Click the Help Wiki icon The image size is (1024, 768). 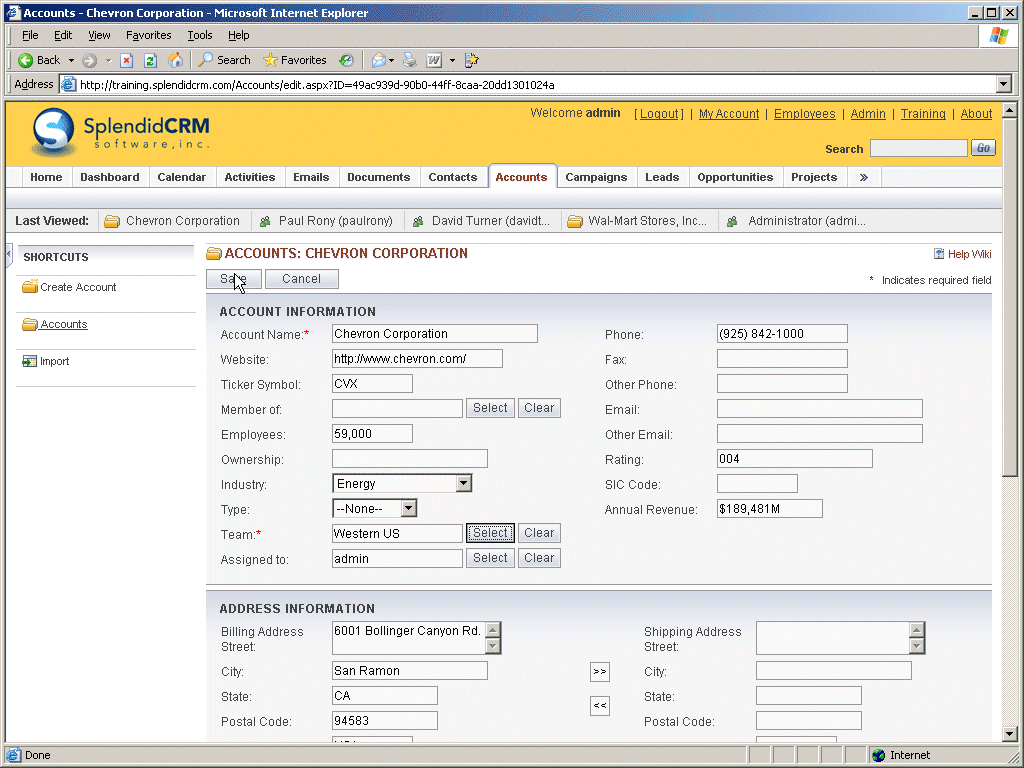coord(939,254)
